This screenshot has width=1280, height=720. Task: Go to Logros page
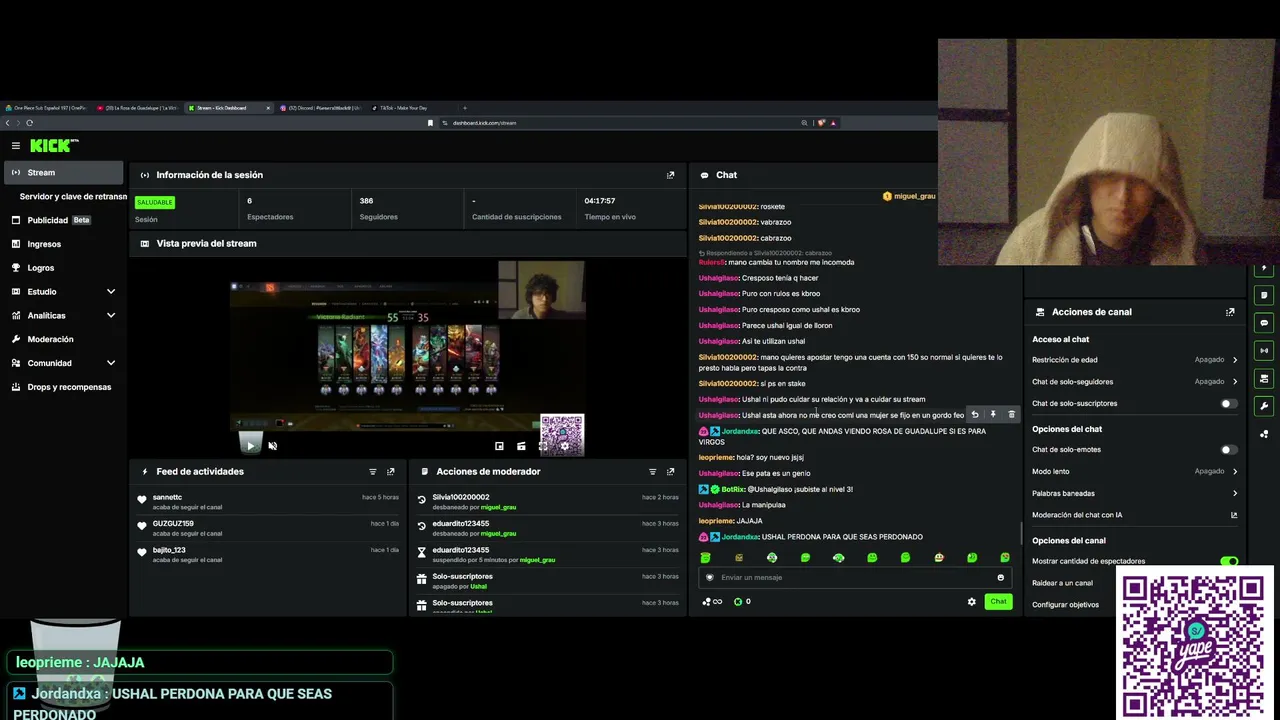click(x=64, y=268)
